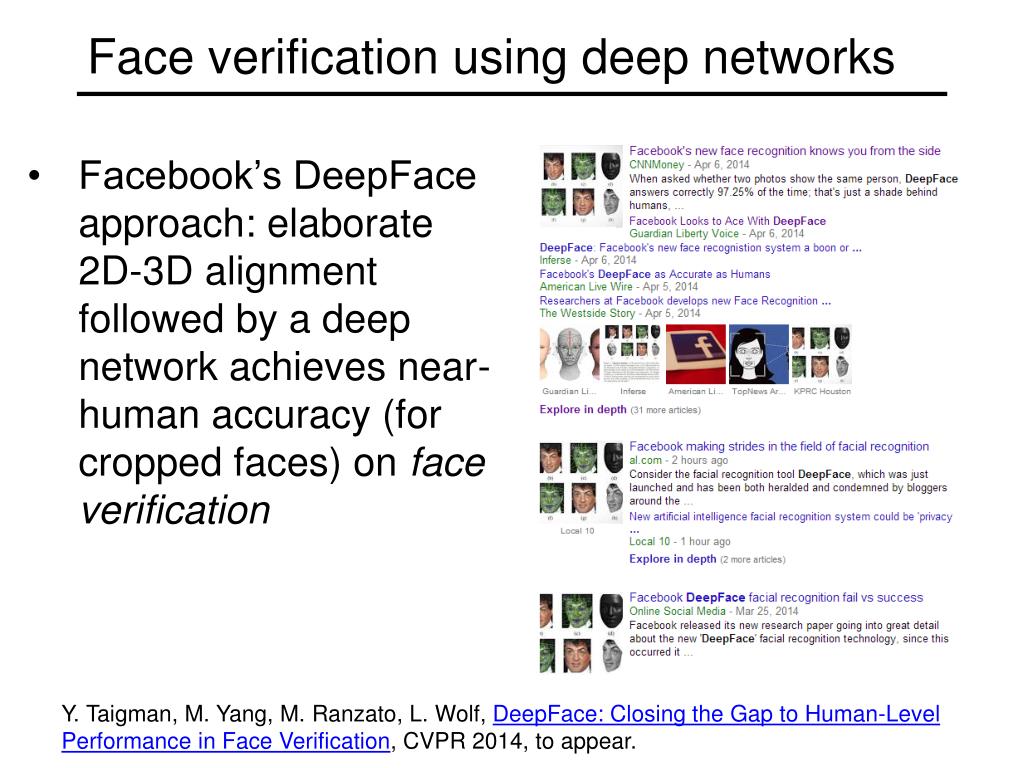This screenshot has height=768, width=1024.
Task: Open 'Facebook making strides in the field of facial recognition'
Action: [x=778, y=447]
